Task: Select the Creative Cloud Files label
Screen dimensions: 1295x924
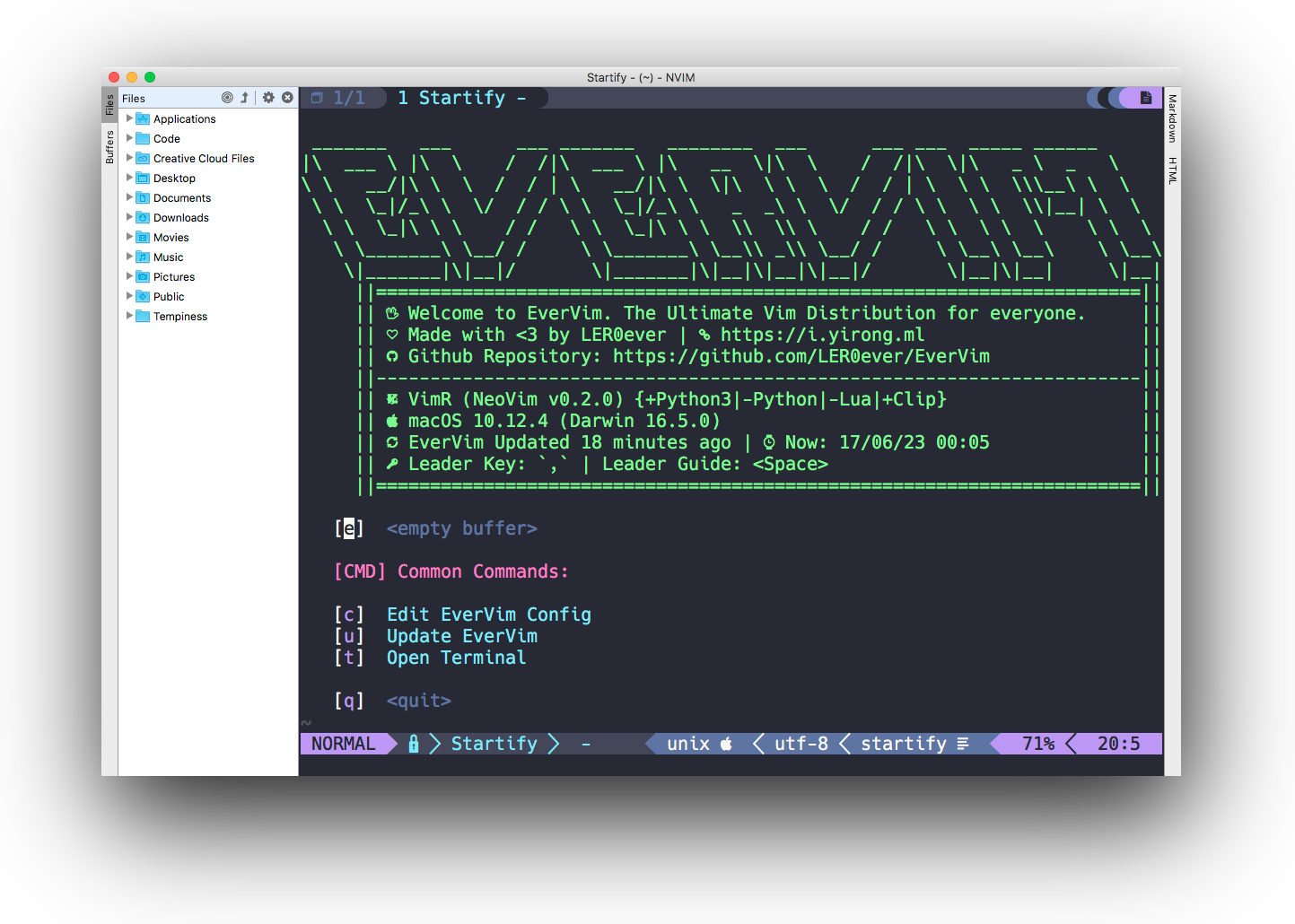Action: [x=204, y=158]
